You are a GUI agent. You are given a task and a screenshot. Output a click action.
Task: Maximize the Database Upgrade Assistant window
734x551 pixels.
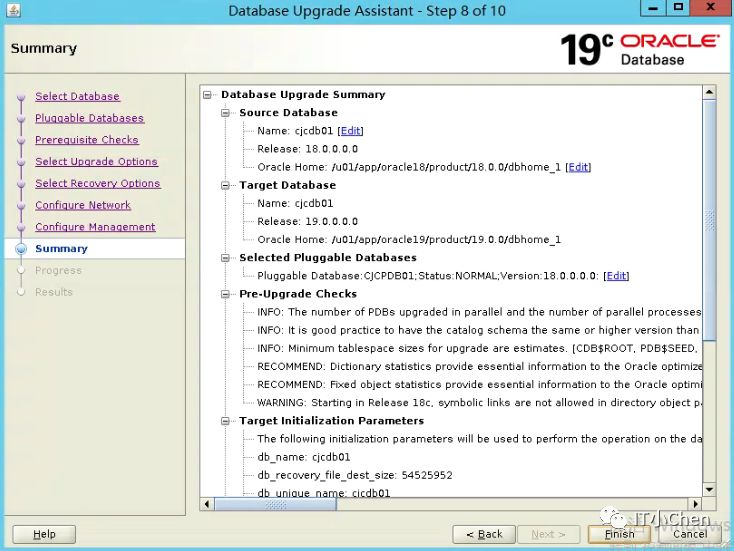tap(678, 7)
